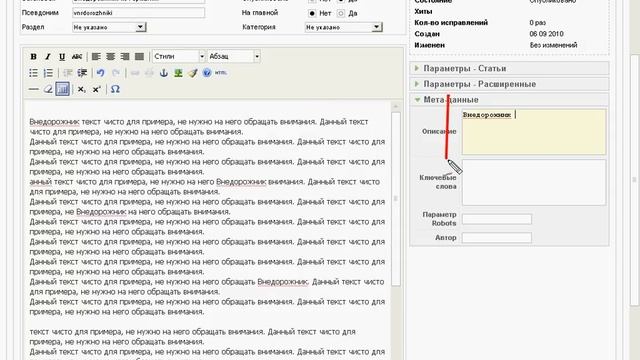
Task: Redo the last undone edit
Action: pyautogui.click(x=116, y=73)
